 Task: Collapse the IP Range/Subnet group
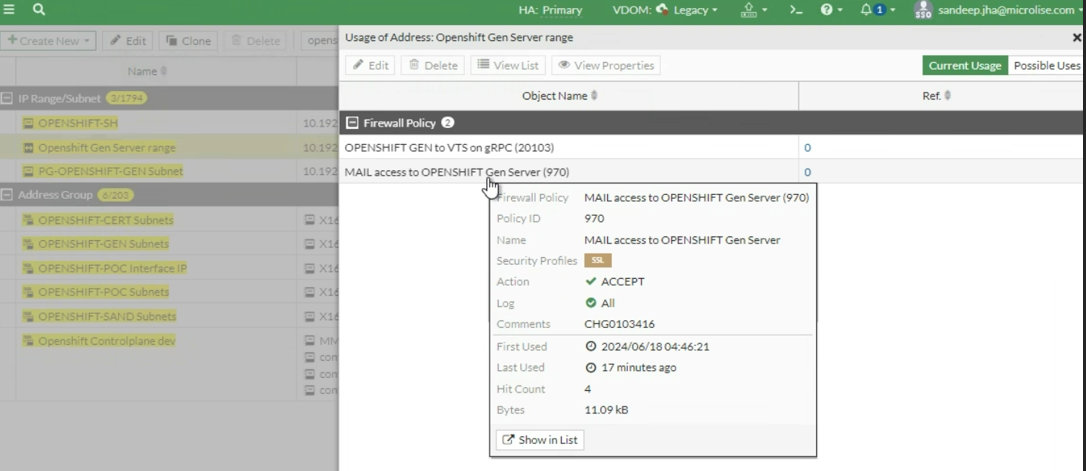click(x=8, y=99)
